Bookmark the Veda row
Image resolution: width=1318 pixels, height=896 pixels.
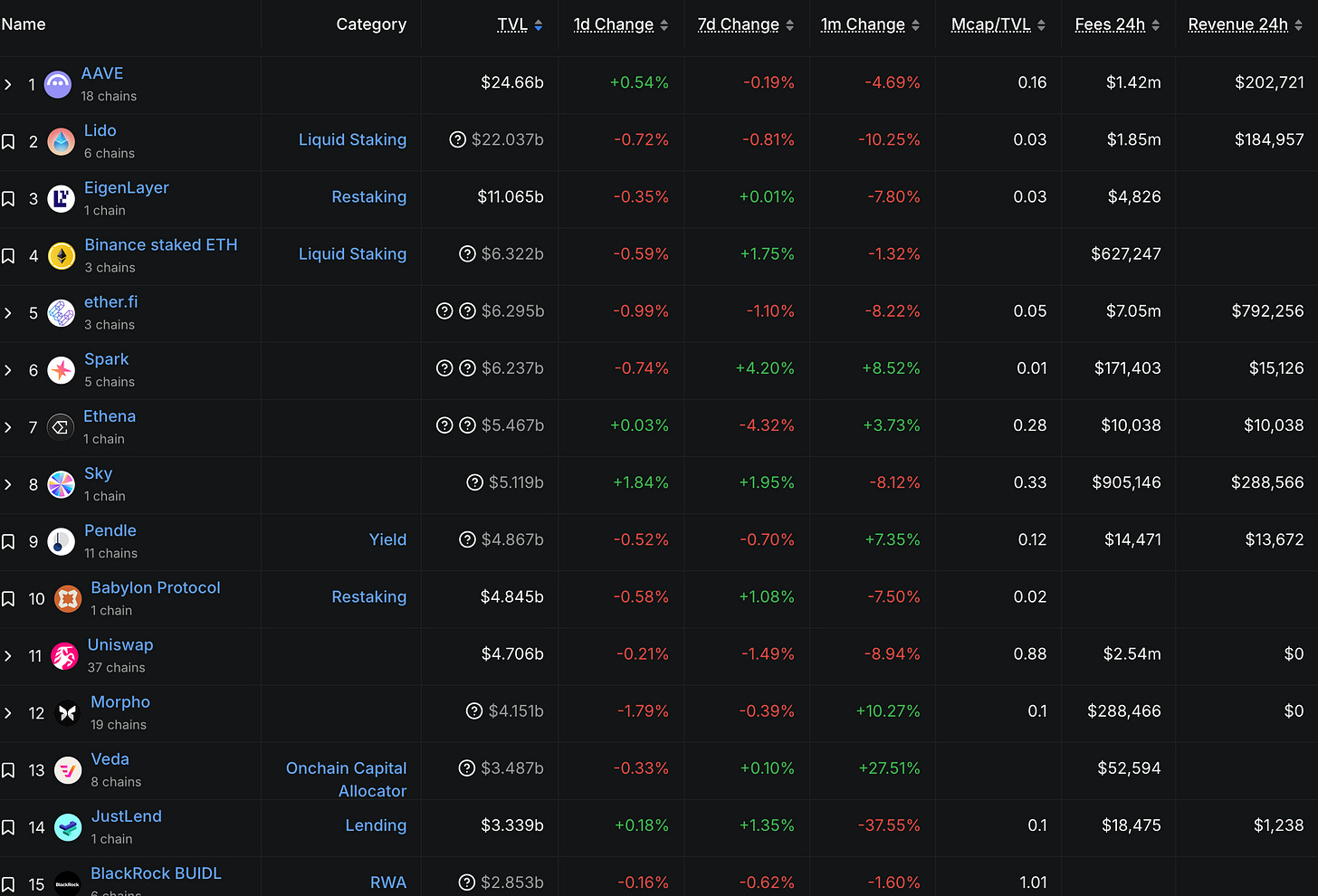point(8,770)
